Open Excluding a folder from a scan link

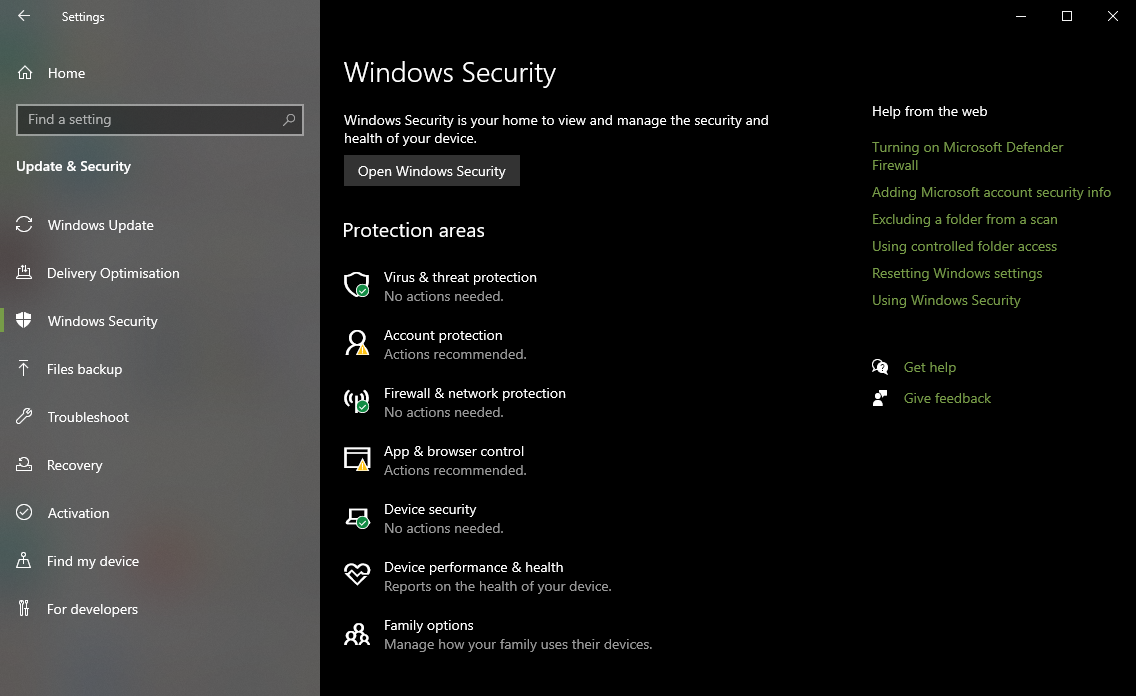point(964,219)
